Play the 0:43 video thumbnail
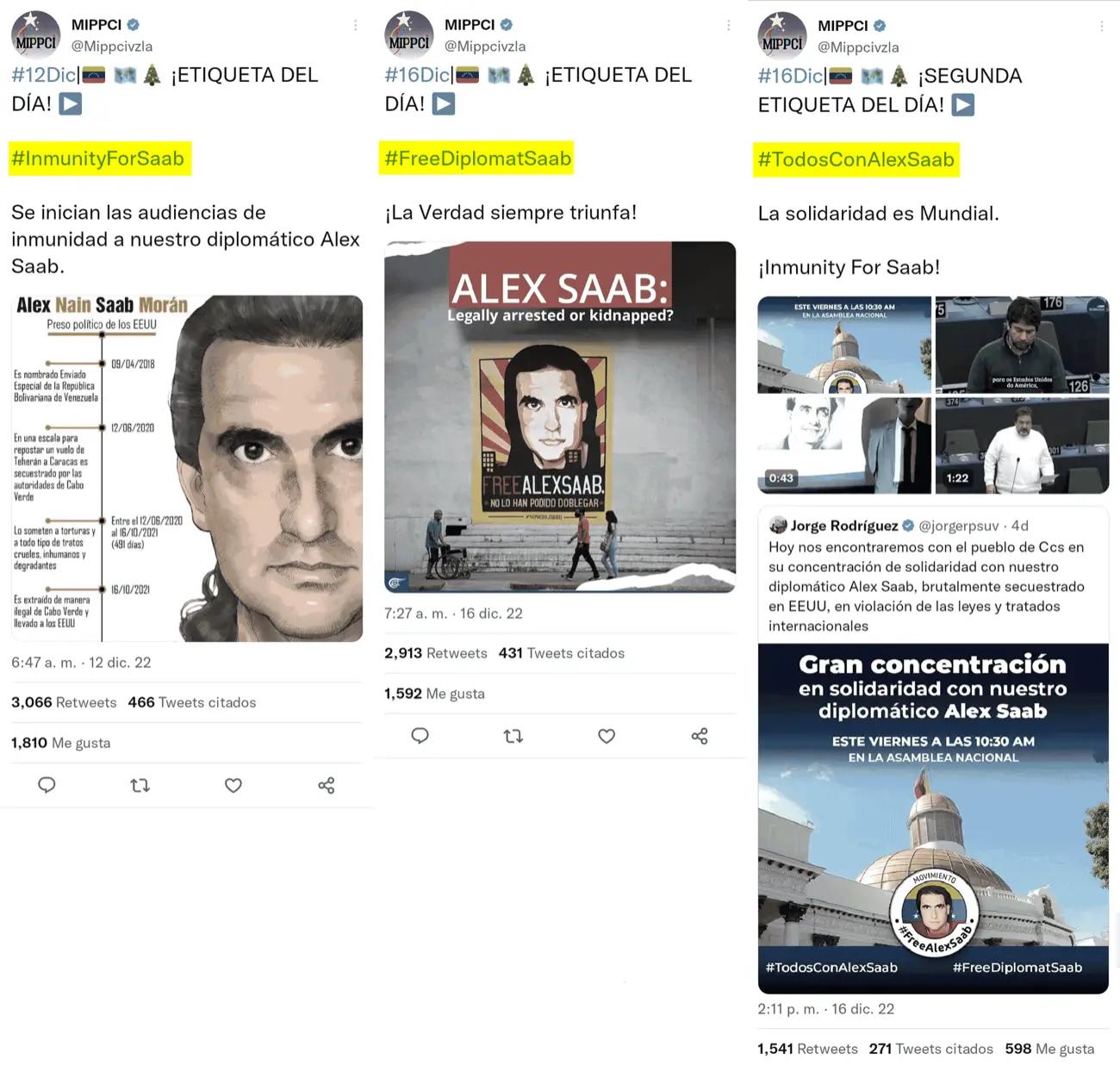 click(844, 445)
